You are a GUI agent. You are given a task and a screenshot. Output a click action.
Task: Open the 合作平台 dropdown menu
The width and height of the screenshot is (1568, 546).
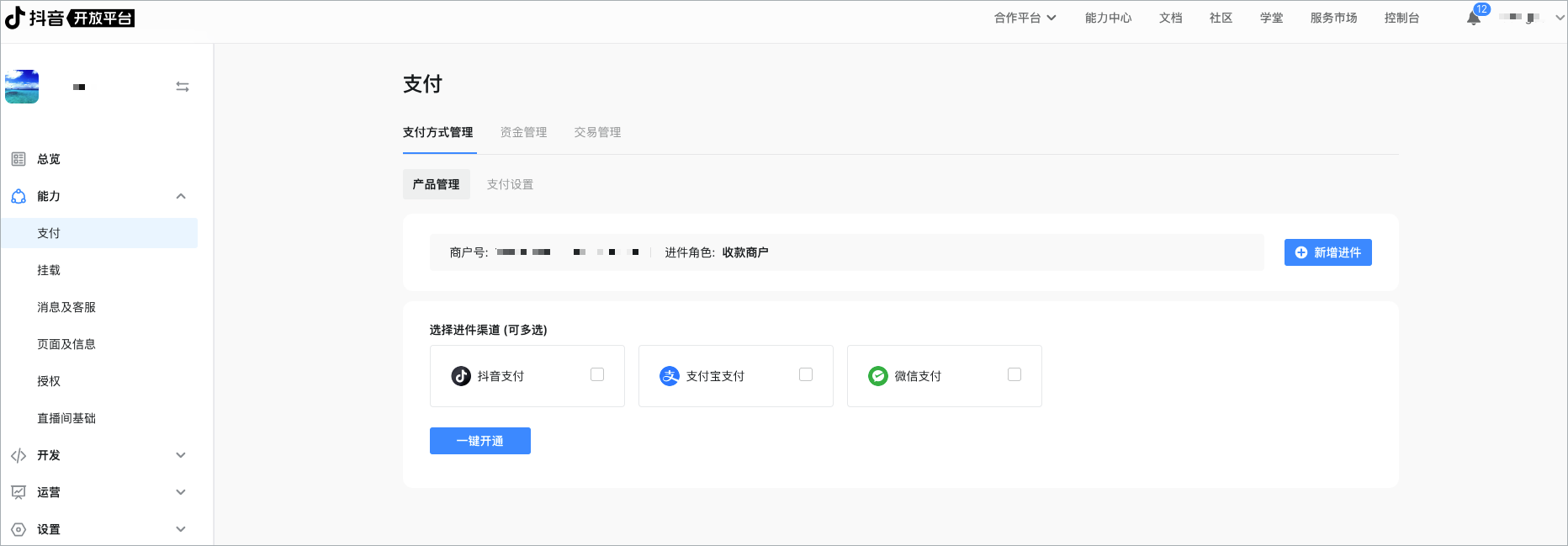[x=1025, y=18]
